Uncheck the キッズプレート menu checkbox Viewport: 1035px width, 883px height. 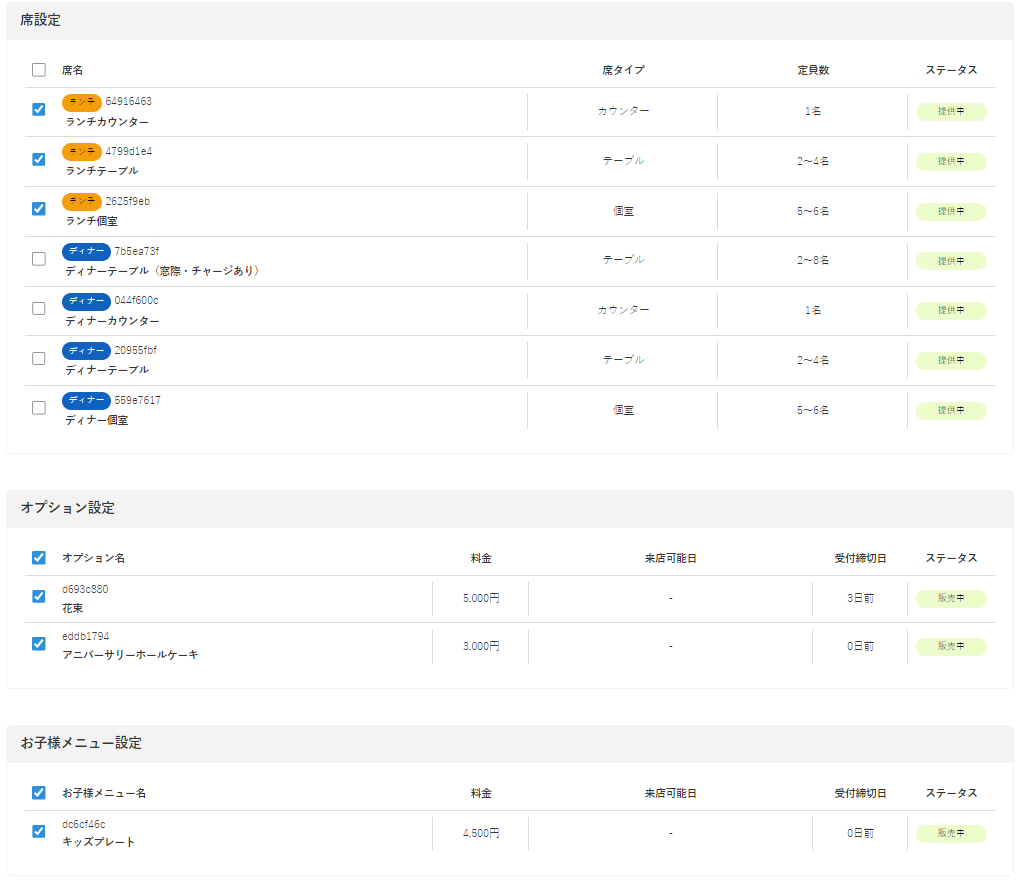coord(39,831)
